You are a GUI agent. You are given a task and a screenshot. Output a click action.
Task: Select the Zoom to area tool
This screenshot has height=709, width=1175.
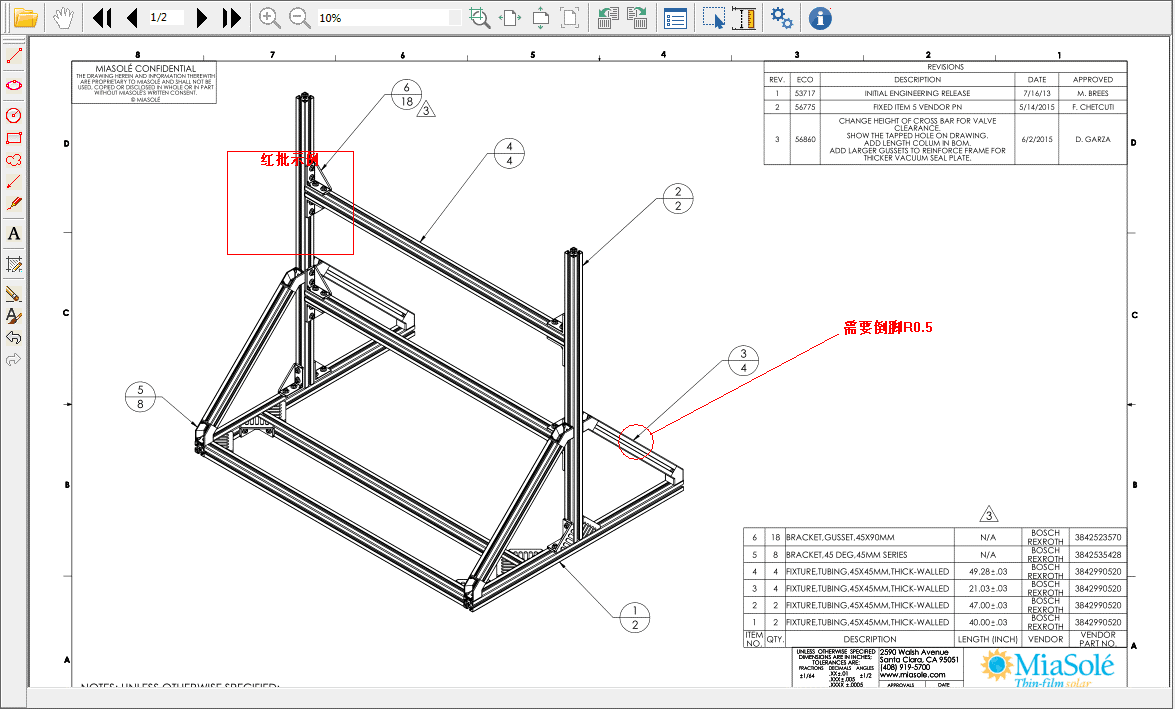click(480, 18)
